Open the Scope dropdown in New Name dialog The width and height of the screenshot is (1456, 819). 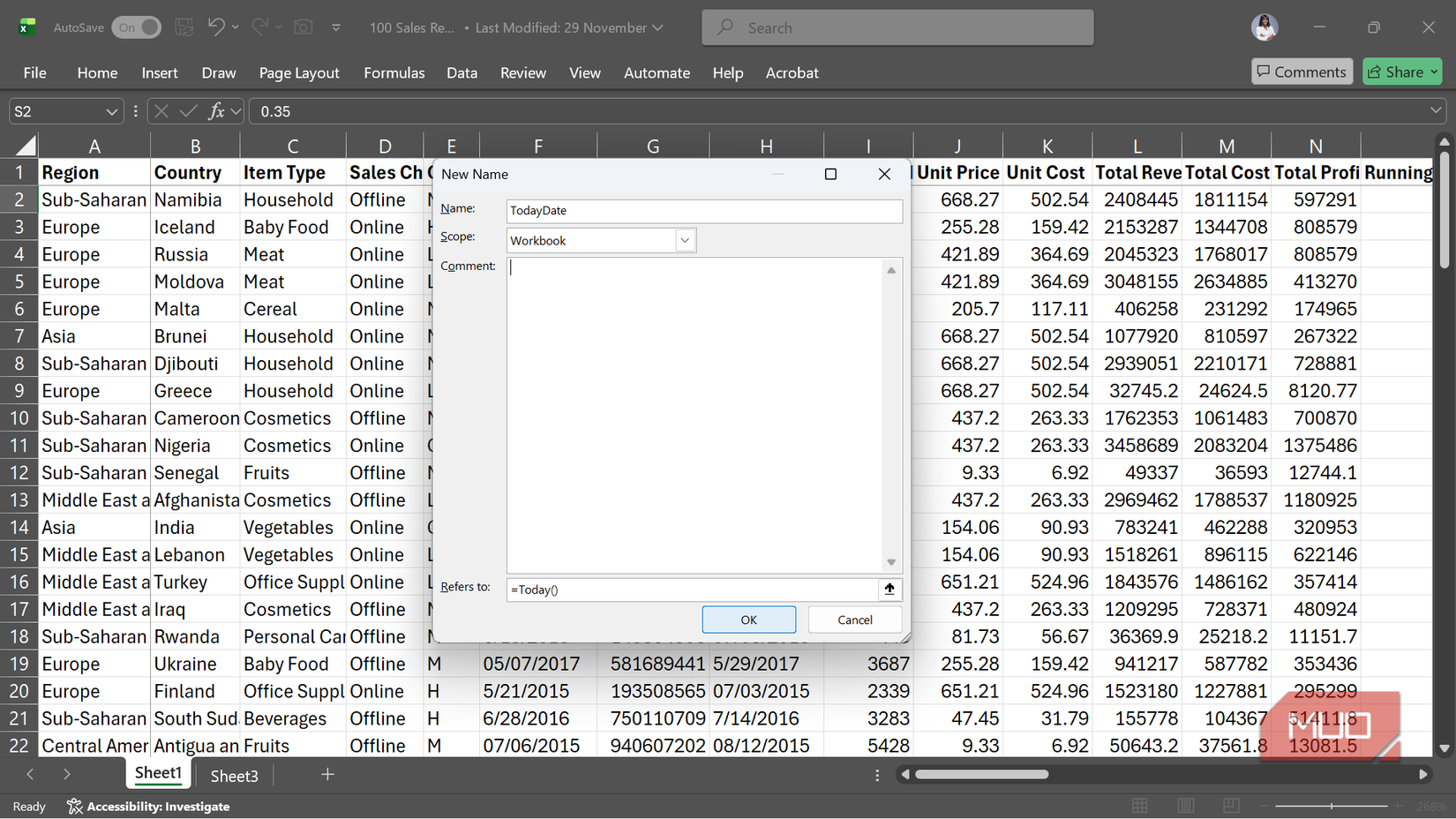click(685, 239)
